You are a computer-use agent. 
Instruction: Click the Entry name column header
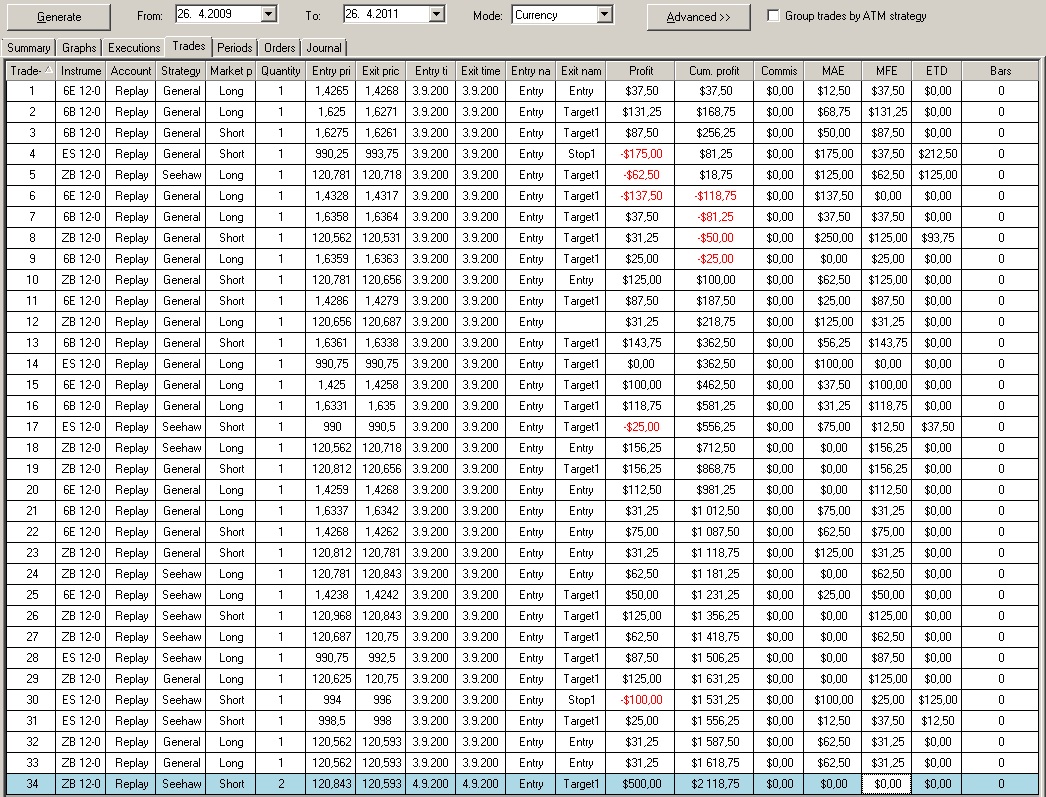pyautogui.click(x=530, y=71)
